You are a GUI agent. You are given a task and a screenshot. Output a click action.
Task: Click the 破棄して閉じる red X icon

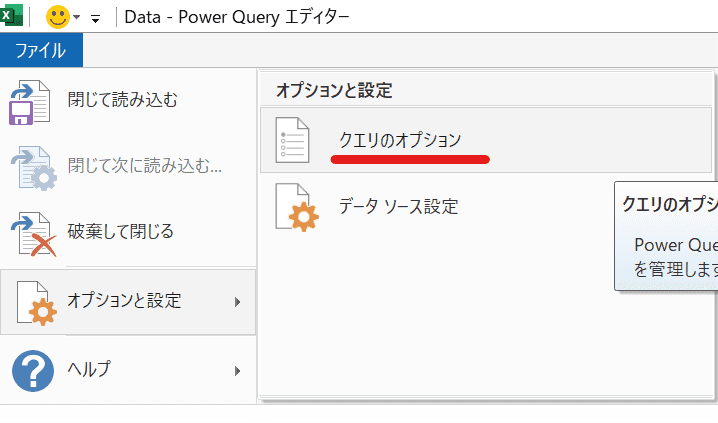[x=33, y=234]
